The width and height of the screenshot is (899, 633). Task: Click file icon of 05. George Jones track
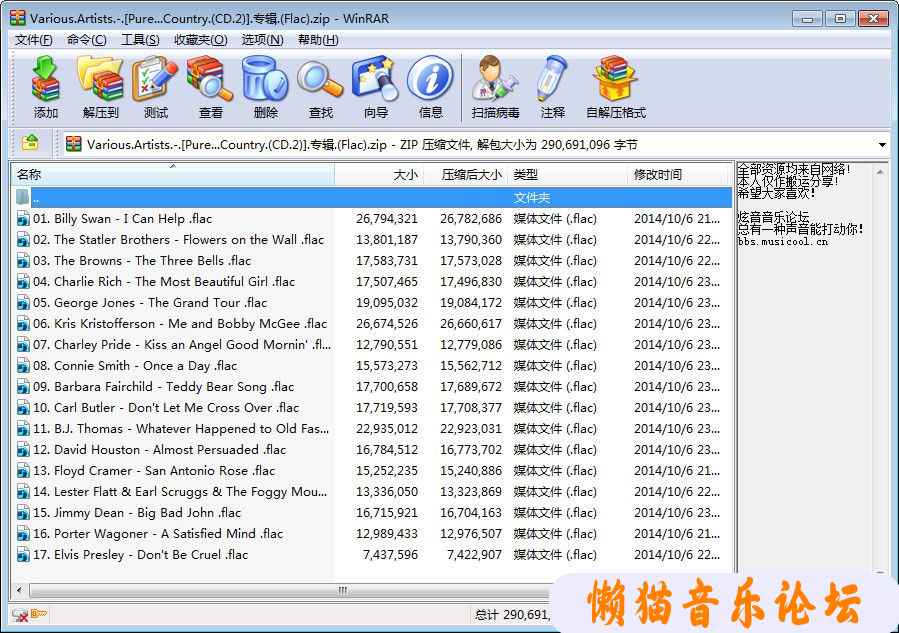click(24, 303)
